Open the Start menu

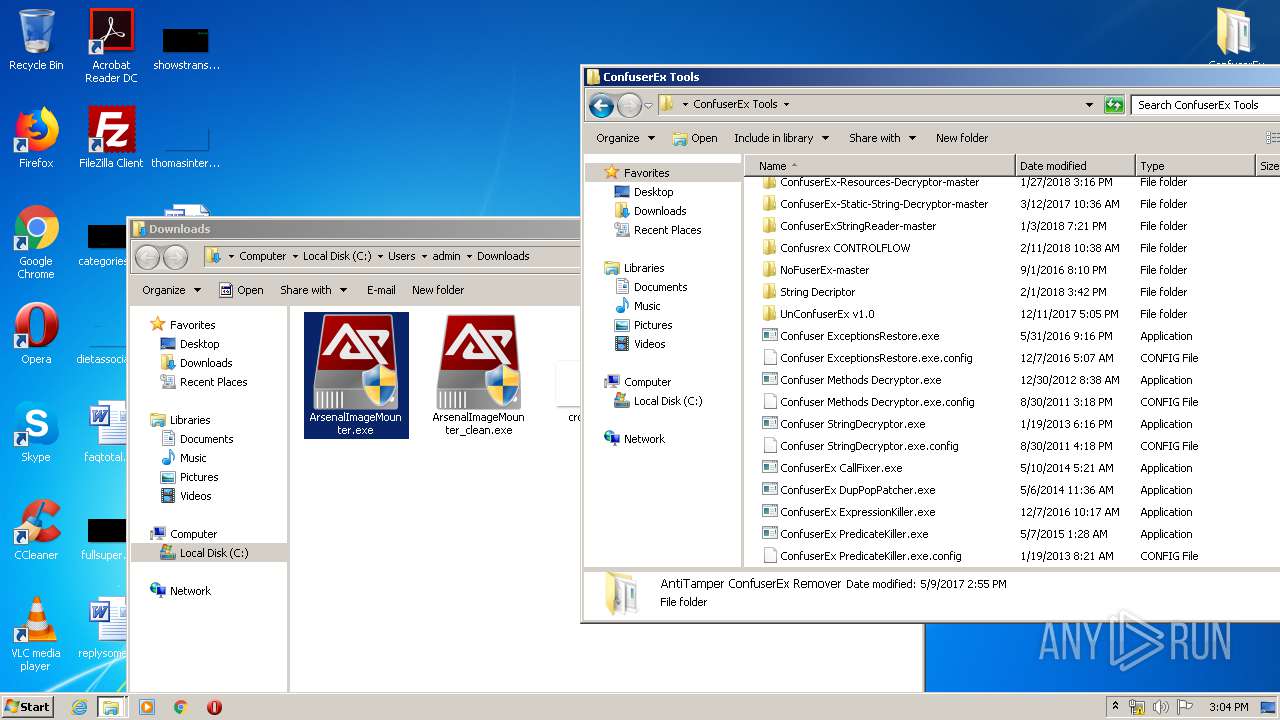[28, 707]
